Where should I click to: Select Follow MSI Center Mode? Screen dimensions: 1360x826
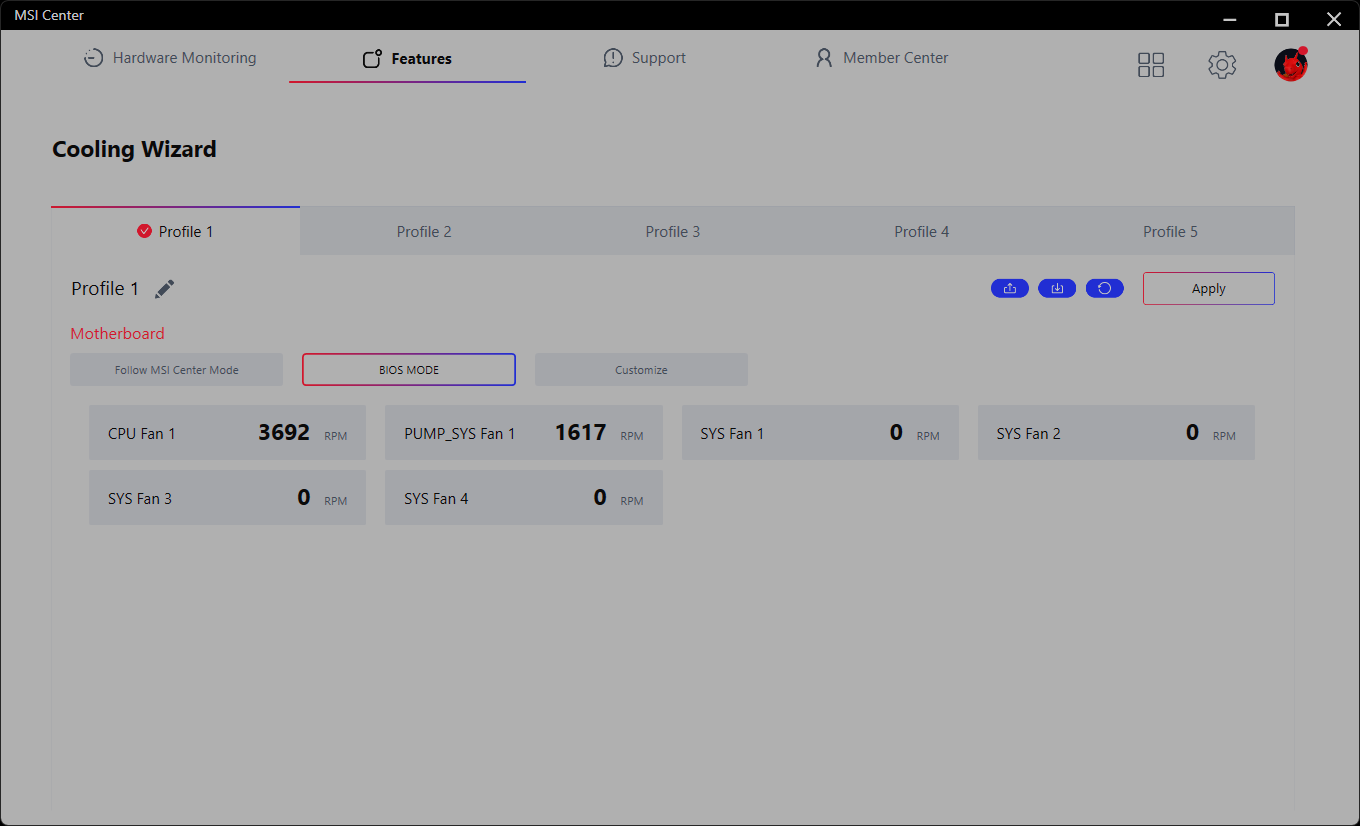[x=177, y=370]
